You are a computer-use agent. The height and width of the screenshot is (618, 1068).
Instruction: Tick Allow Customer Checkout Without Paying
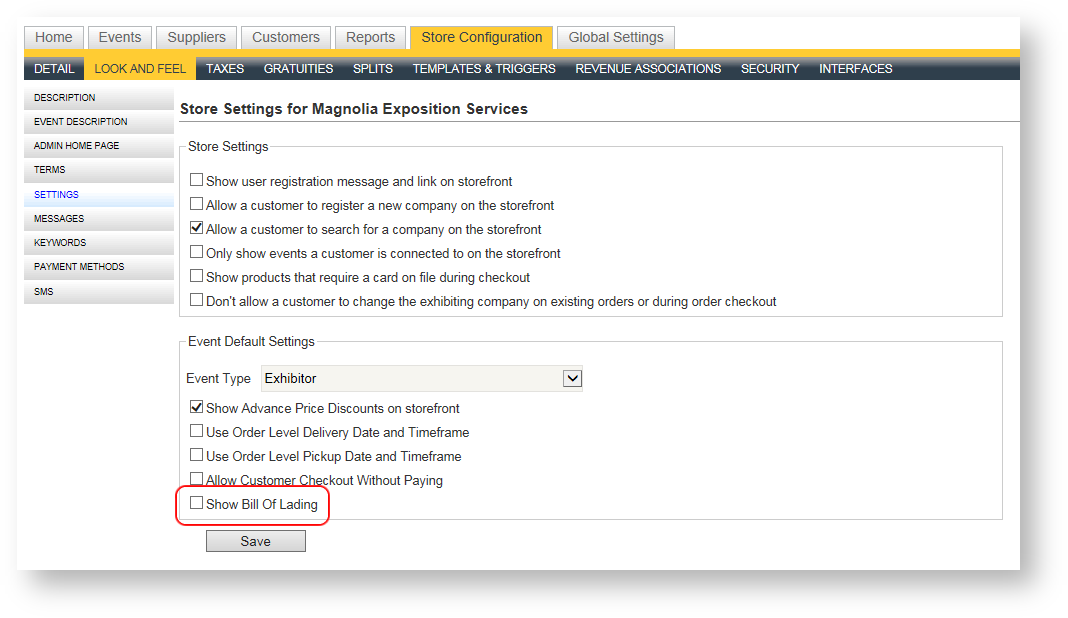point(197,480)
